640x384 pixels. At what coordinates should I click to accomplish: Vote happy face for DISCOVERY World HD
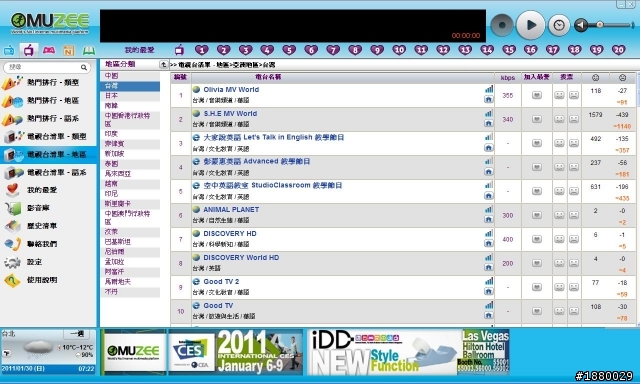(559, 264)
